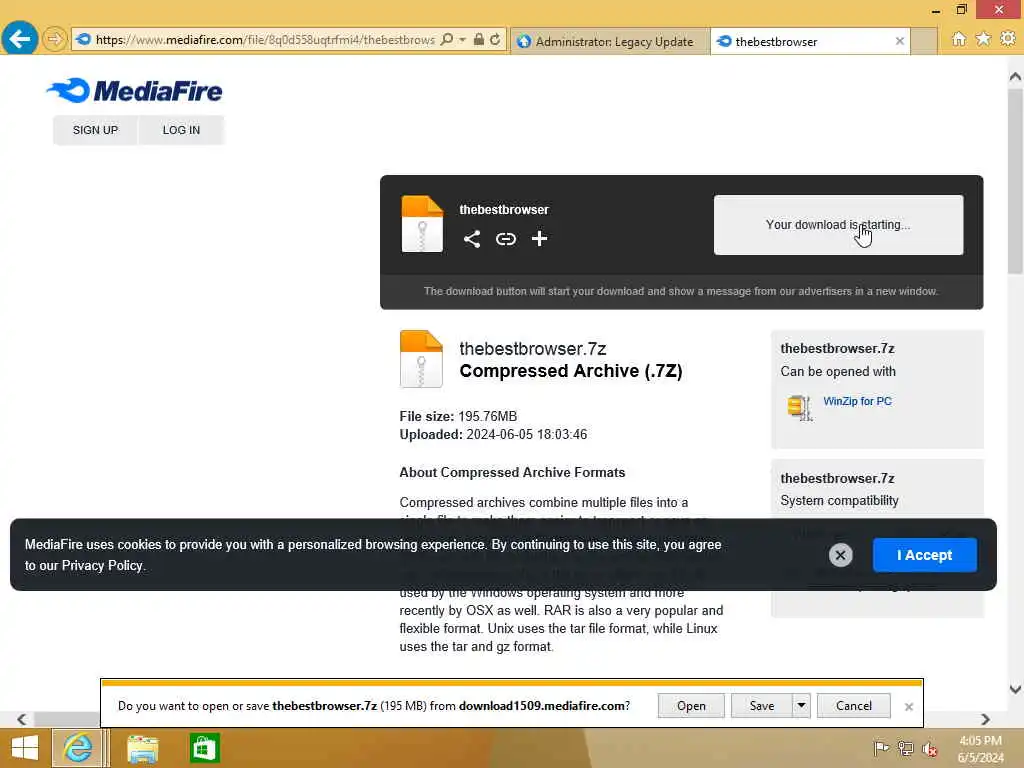Click the LOG IN button
Screen dimensions: 1024x768
pos(182,130)
